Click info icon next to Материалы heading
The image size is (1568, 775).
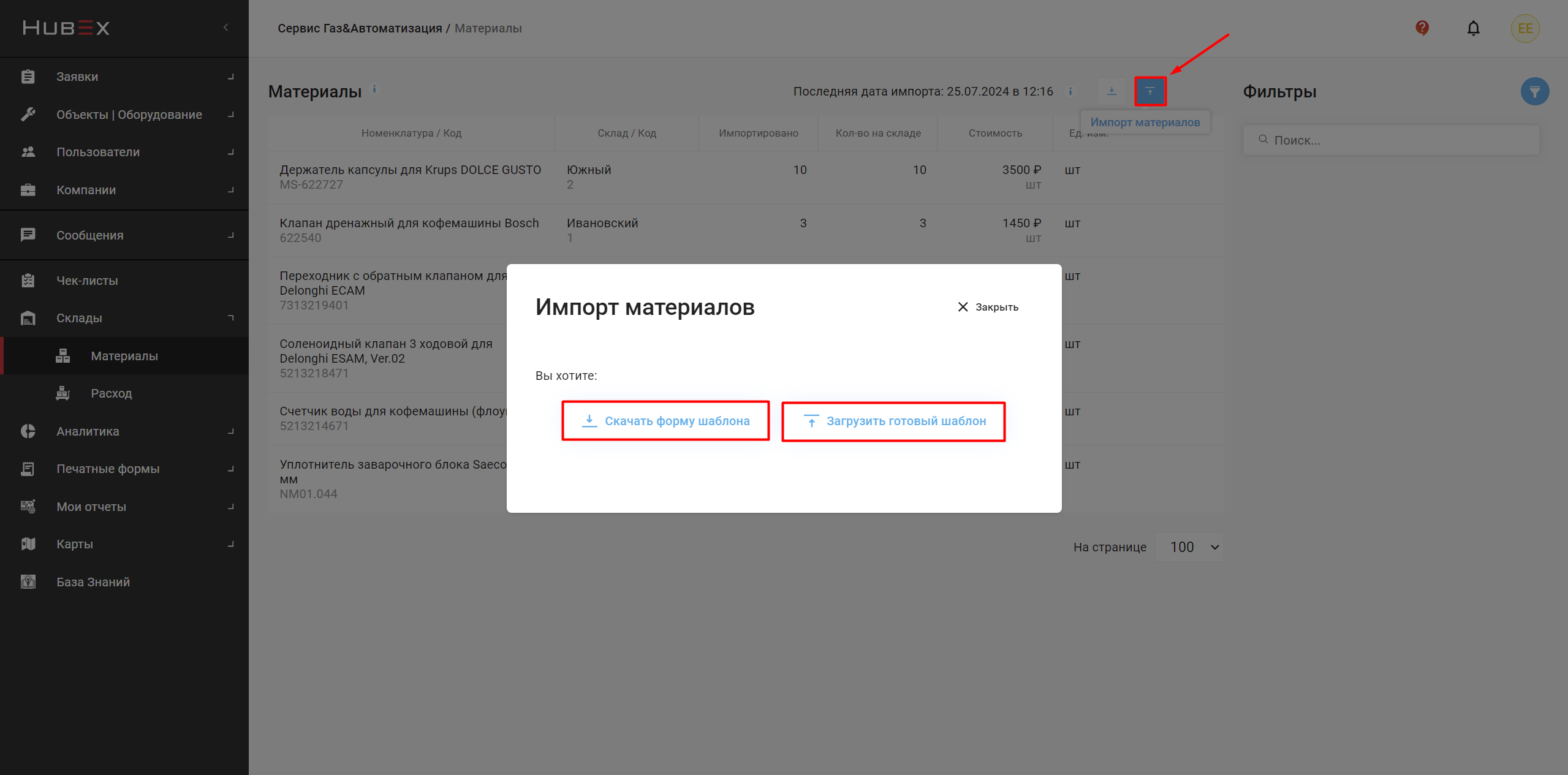tap(374, 89)
